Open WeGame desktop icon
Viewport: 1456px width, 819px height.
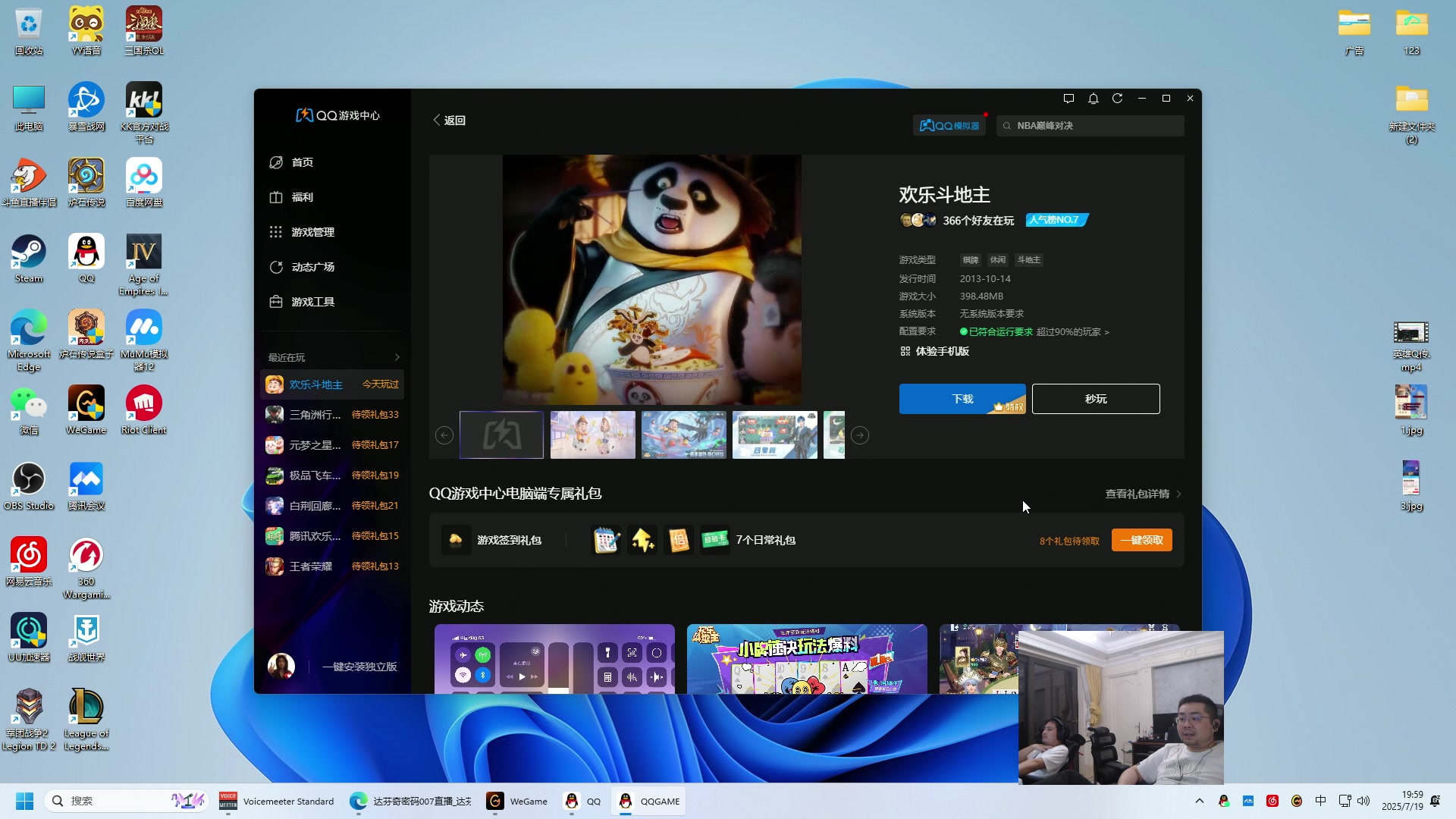[x=86, y=411]
